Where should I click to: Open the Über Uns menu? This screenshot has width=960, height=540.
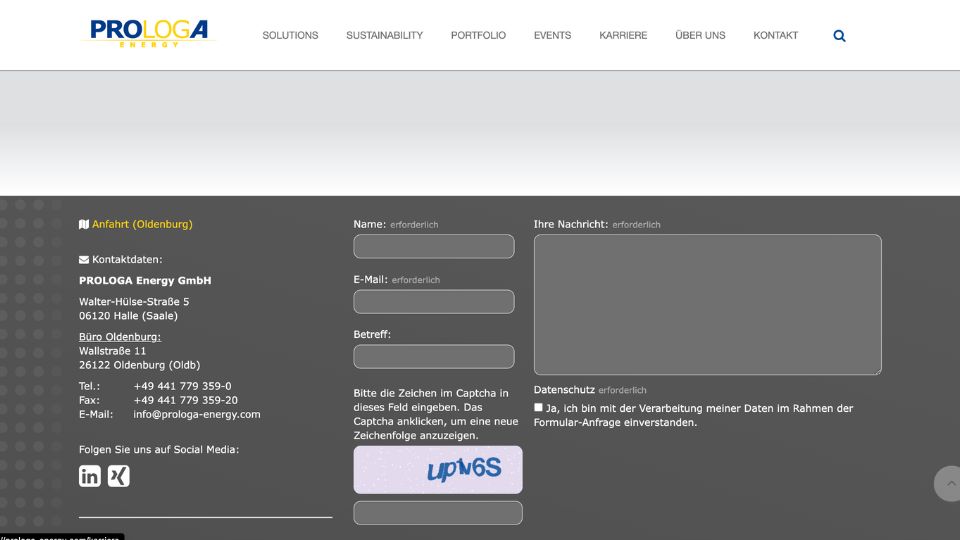tap(700, 36)
